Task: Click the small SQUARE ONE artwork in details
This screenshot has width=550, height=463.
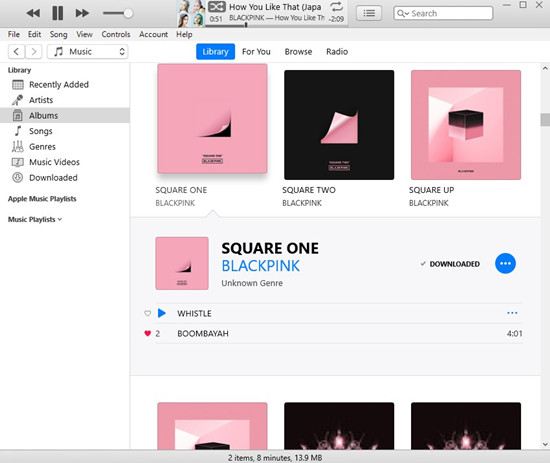Action: (182, 263)
